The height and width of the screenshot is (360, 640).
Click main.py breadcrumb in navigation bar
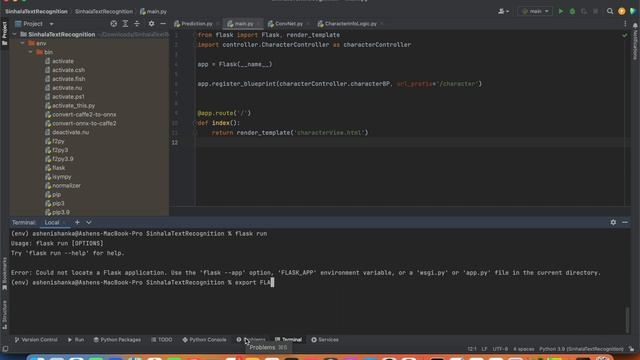tap(153, 11)
